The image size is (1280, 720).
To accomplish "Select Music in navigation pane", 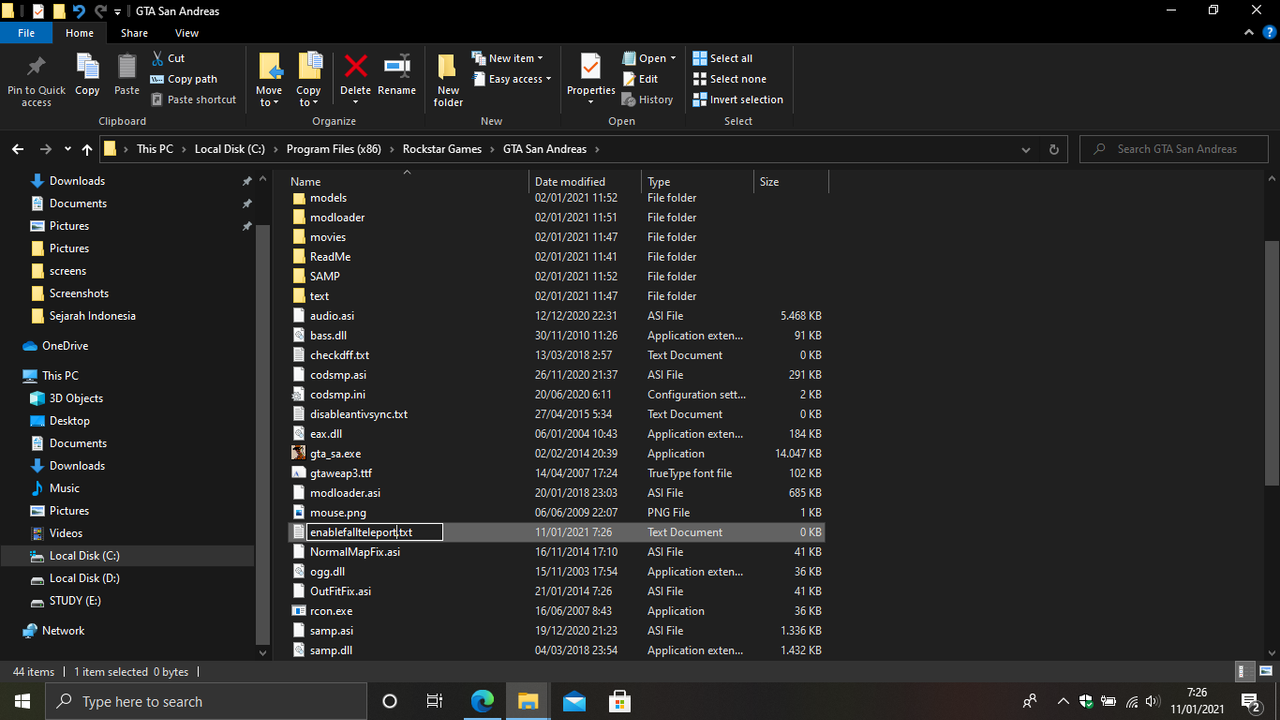I will click(64, 488).
